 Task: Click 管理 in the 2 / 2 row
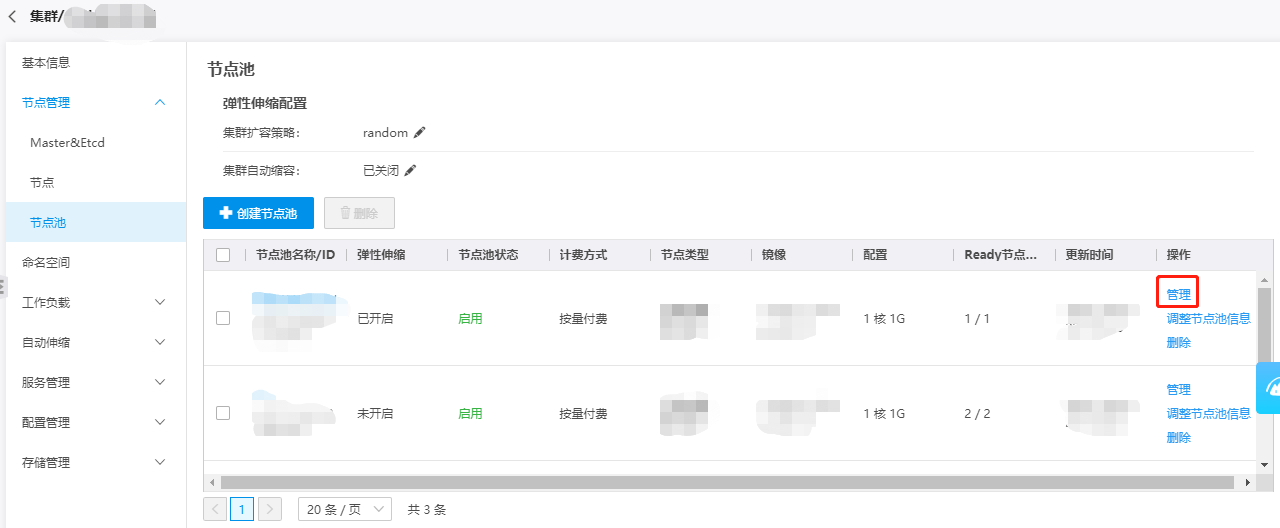point(1178,389)
